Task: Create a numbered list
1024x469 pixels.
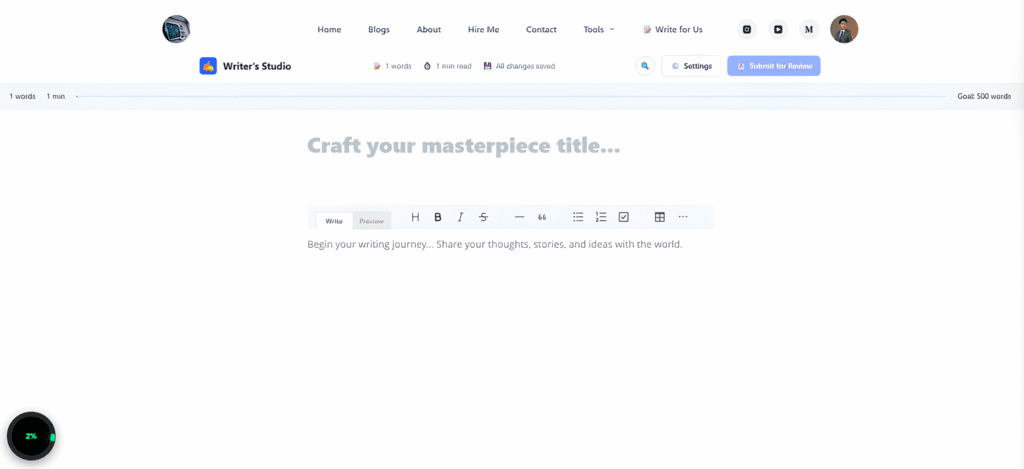Action: pos(601,217)
